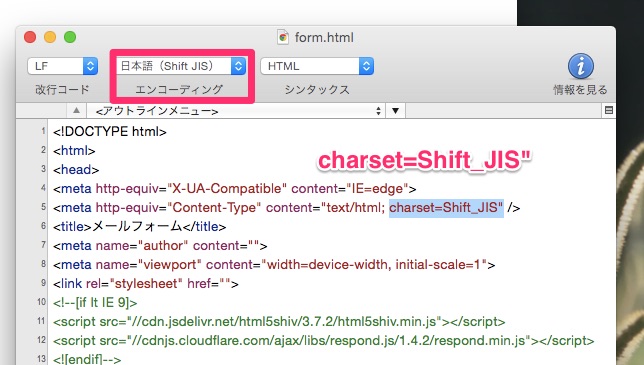Click the link rel="stylesheet" line
This screenshot has width=644, height=365.
[145, 284]
